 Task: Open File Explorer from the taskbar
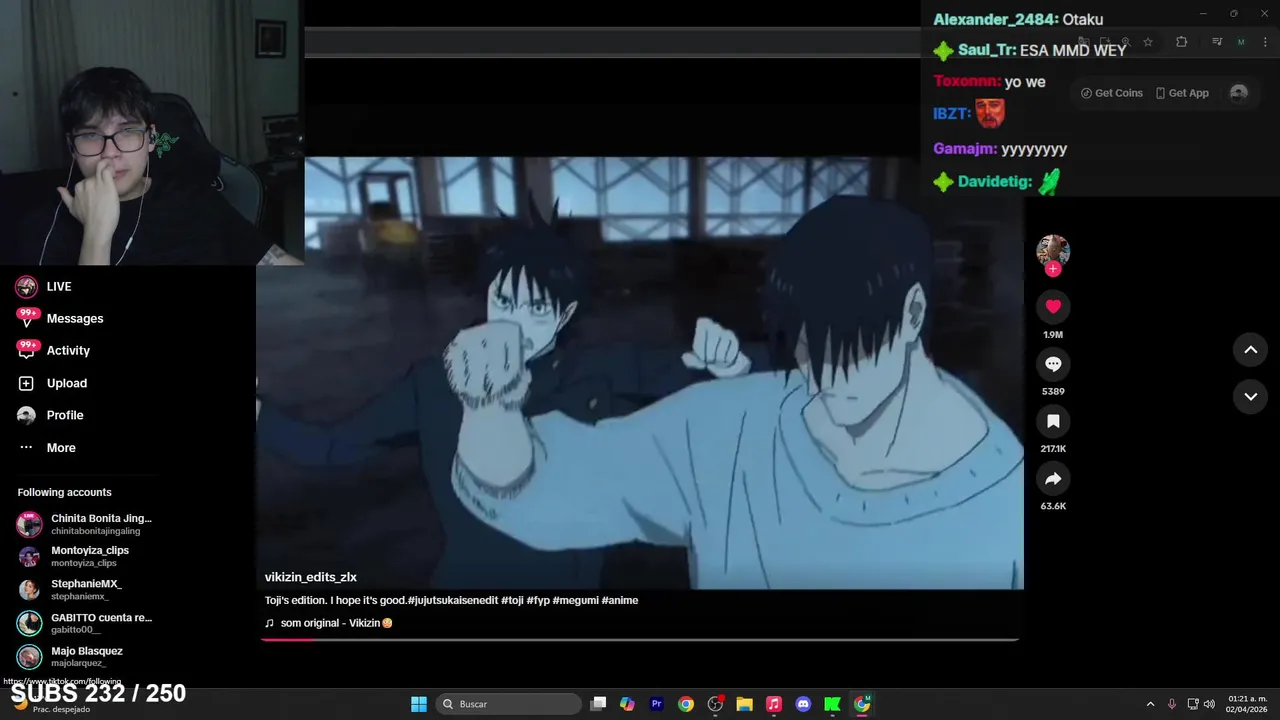[744, 704]
